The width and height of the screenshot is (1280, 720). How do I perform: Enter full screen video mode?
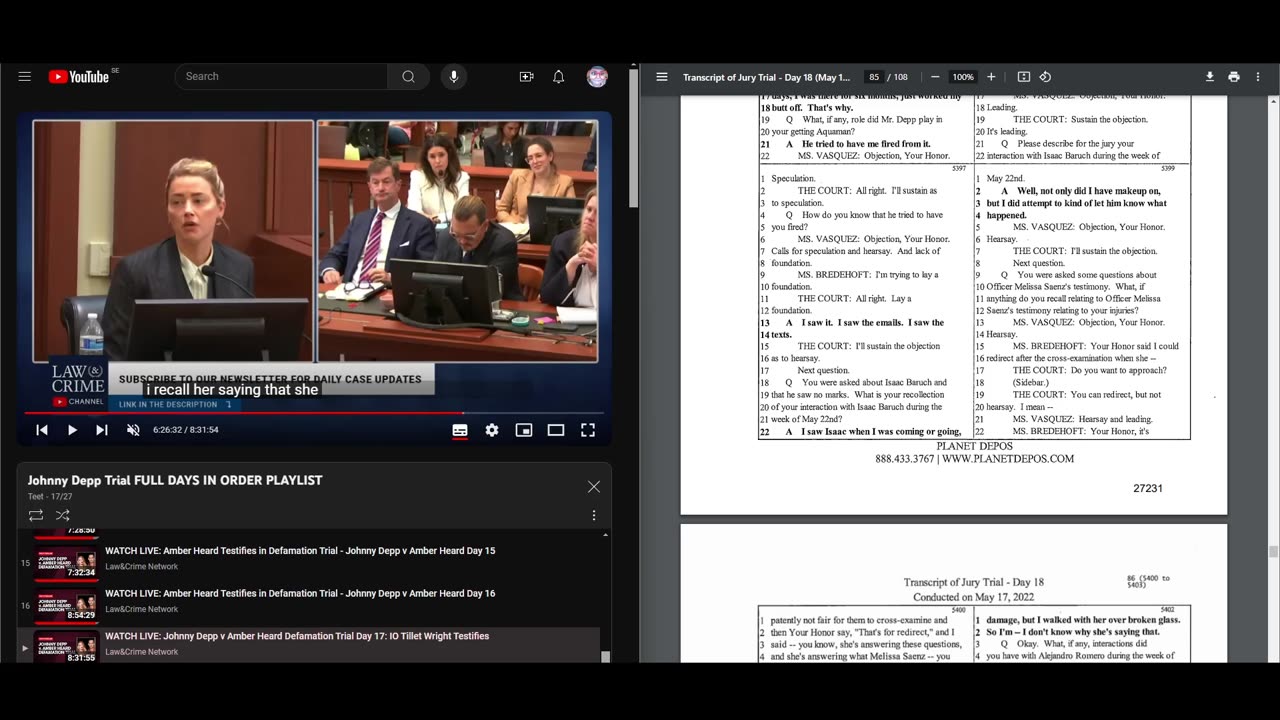(x=588, y=430)
